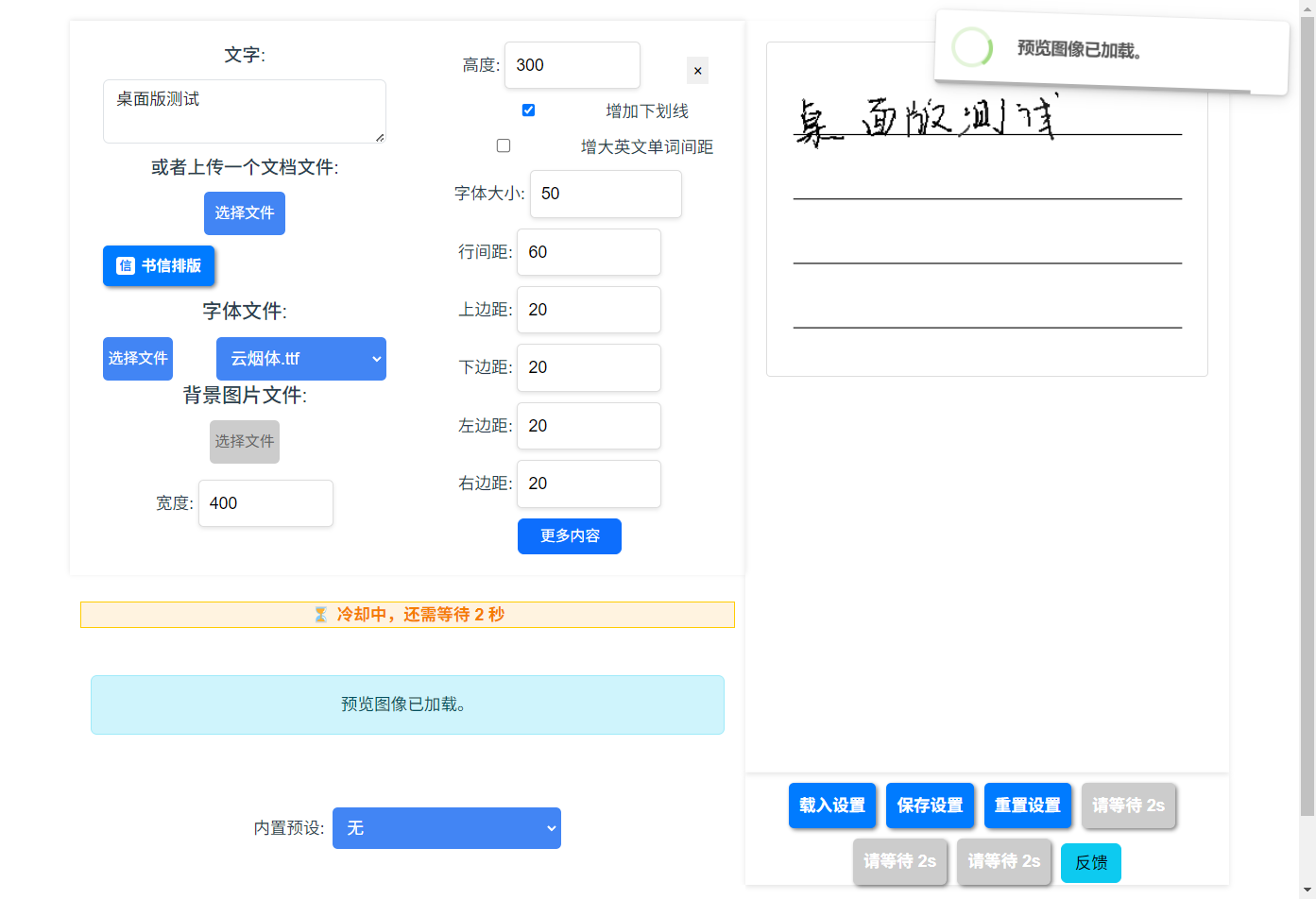Image resolution: width=1316 pixels, height=899 pixels.
Task: Select the 右边距 input field
Action: (589, 483)
